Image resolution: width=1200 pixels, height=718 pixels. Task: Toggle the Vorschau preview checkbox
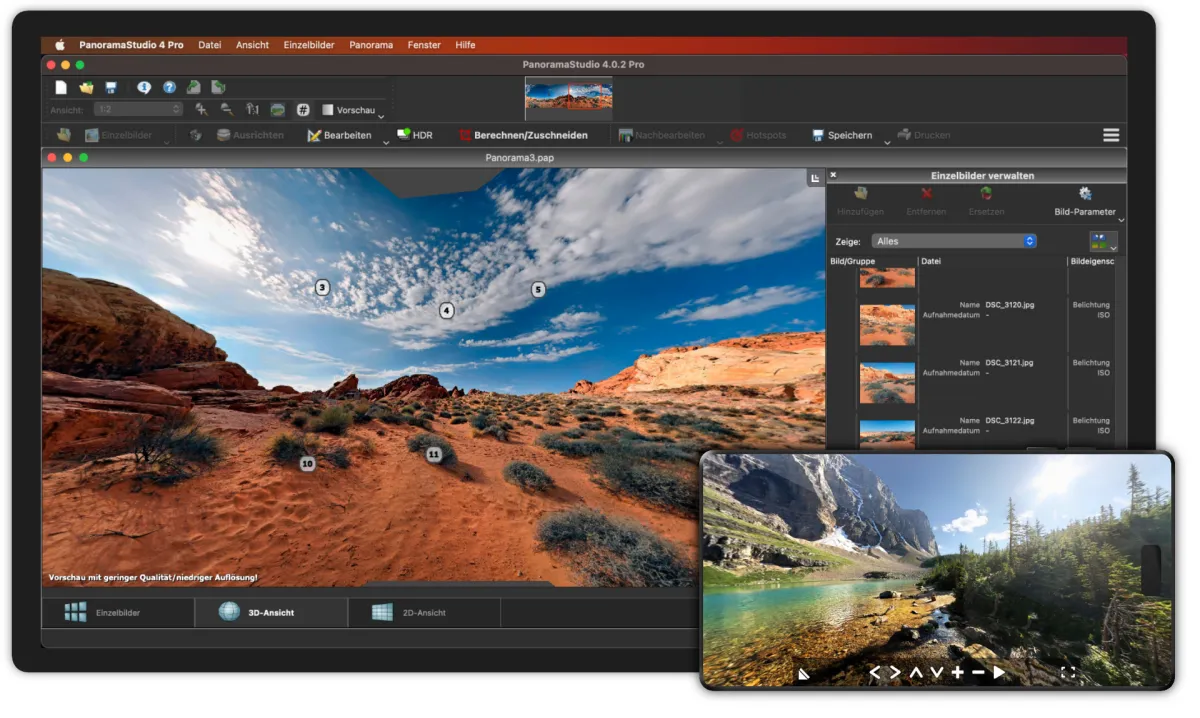pyautogui.click(x=327, y=110)
